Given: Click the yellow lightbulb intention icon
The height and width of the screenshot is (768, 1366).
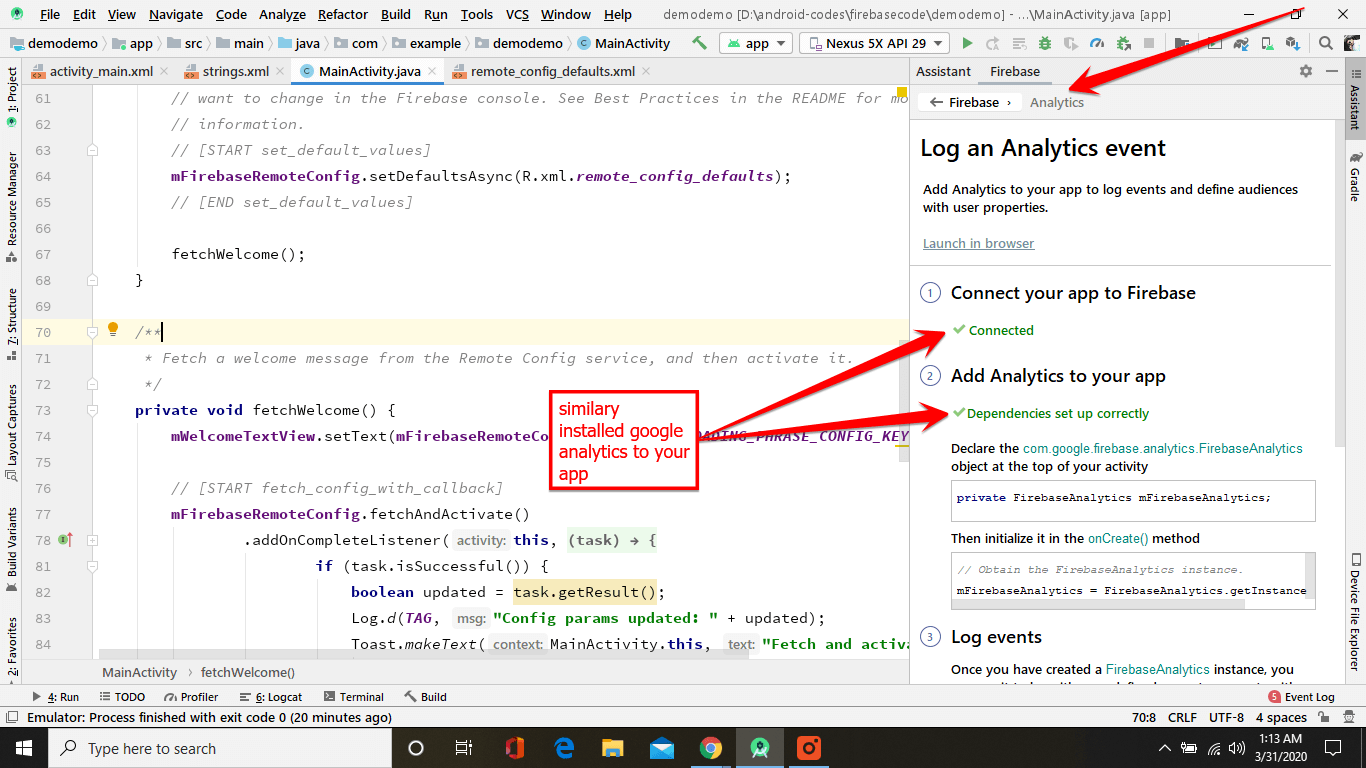Looking at the screenshot, I should point(113,330).
